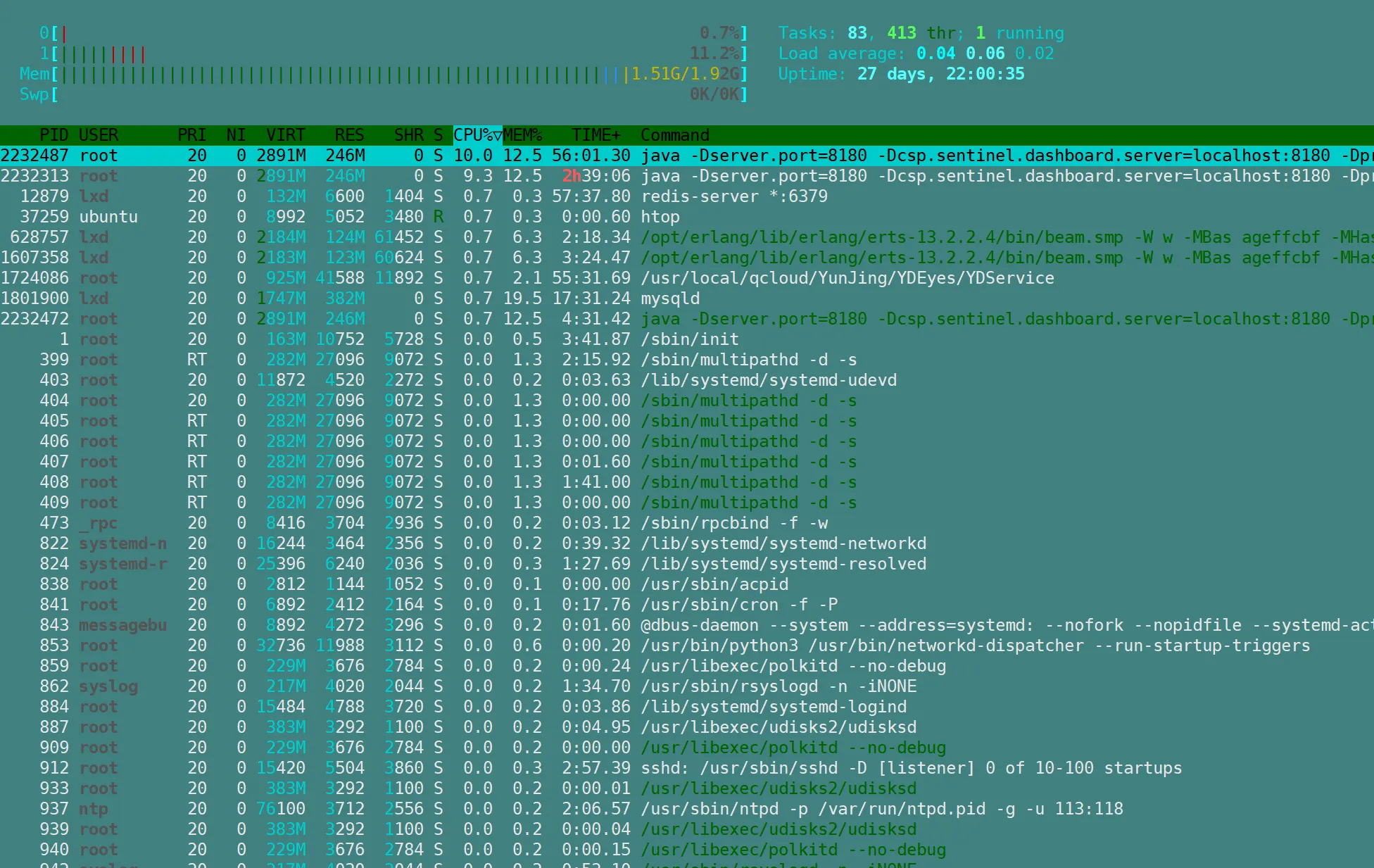Click the RES column header

(x=349, y=135)
